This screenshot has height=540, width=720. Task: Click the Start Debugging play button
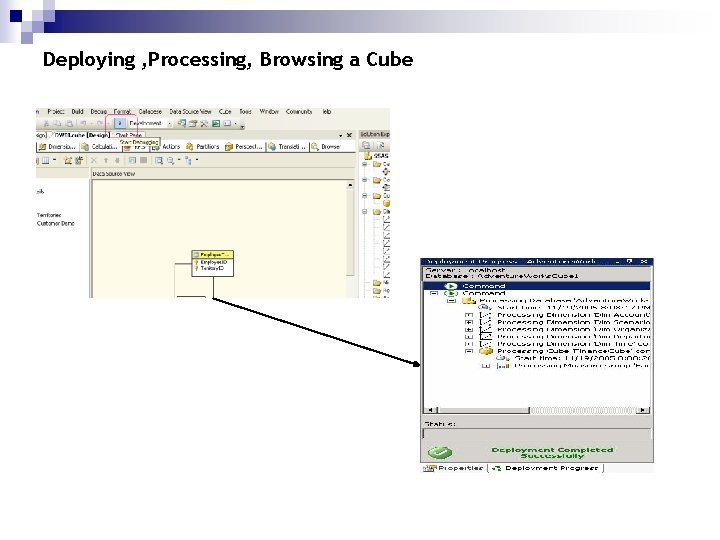(119, 123)
